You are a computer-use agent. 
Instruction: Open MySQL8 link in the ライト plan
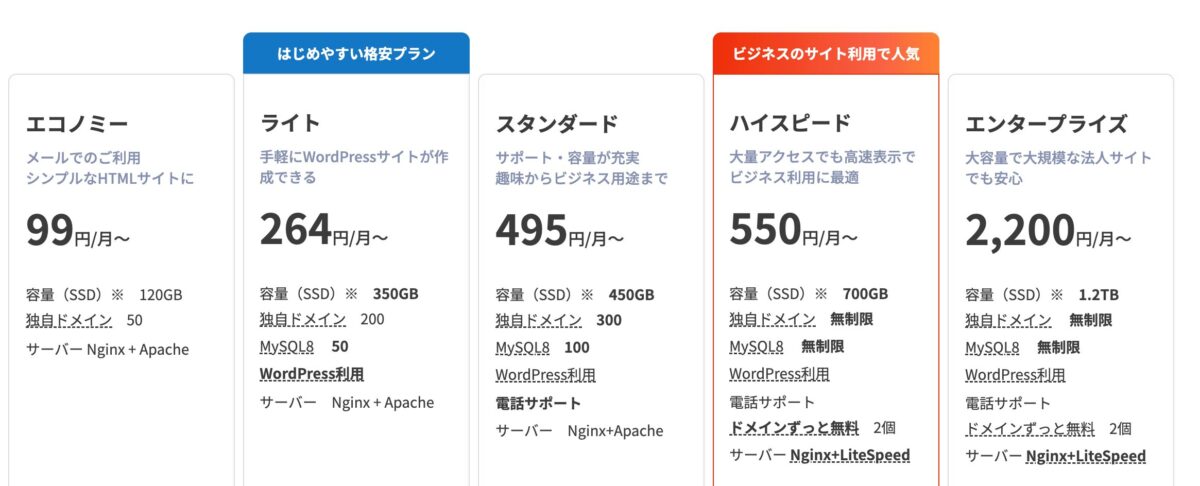coord(287,347)
